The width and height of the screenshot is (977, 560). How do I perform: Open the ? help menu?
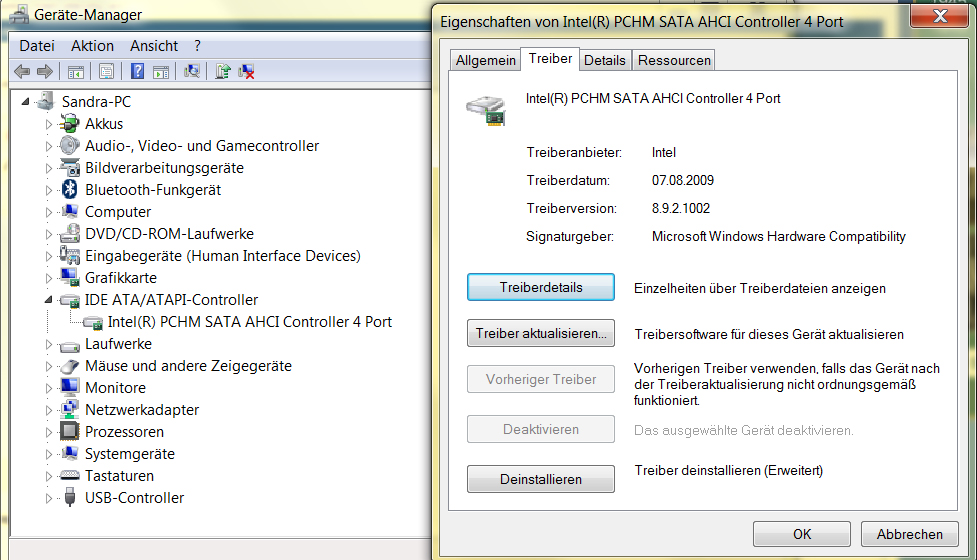point(198,46)
